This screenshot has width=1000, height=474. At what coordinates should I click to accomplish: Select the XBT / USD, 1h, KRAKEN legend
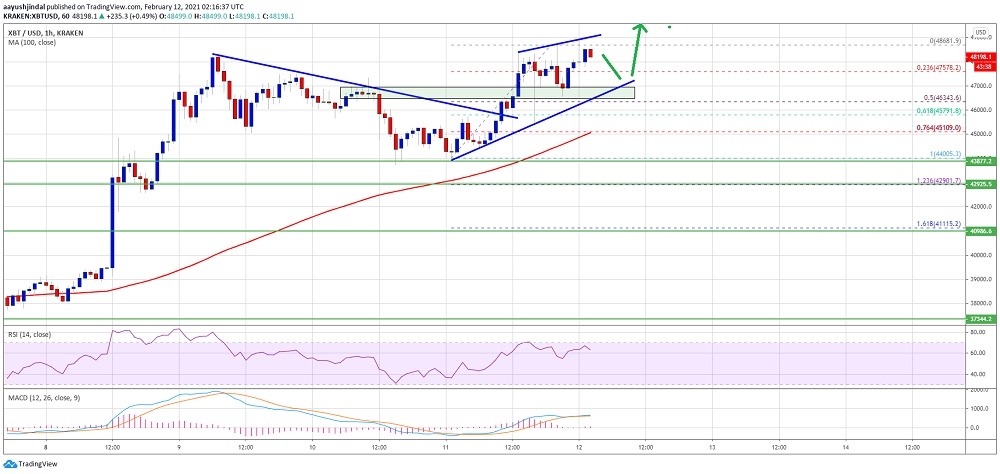pos(45,33)
